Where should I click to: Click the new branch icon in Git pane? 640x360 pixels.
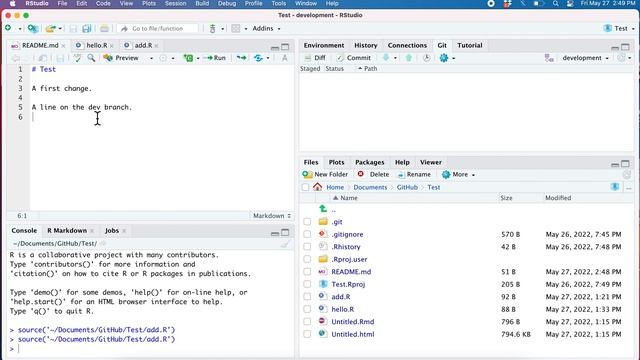pyautogui.click(x=549, y=58)
